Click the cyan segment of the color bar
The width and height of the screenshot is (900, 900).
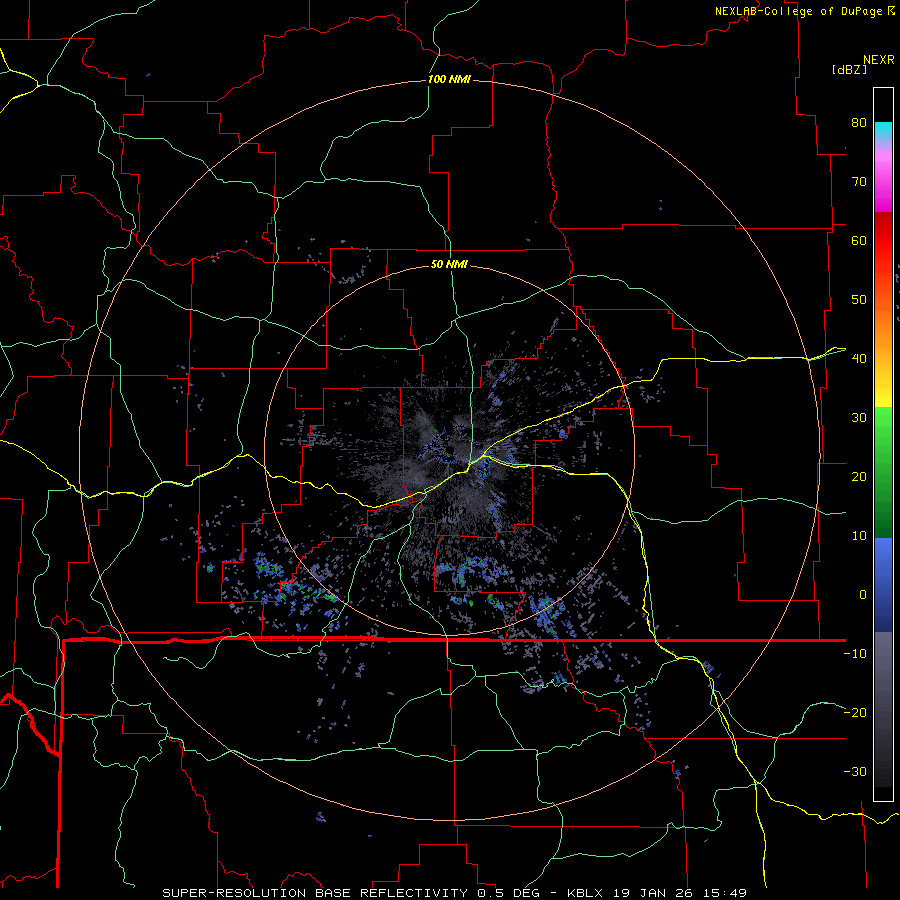coord(883,131)
